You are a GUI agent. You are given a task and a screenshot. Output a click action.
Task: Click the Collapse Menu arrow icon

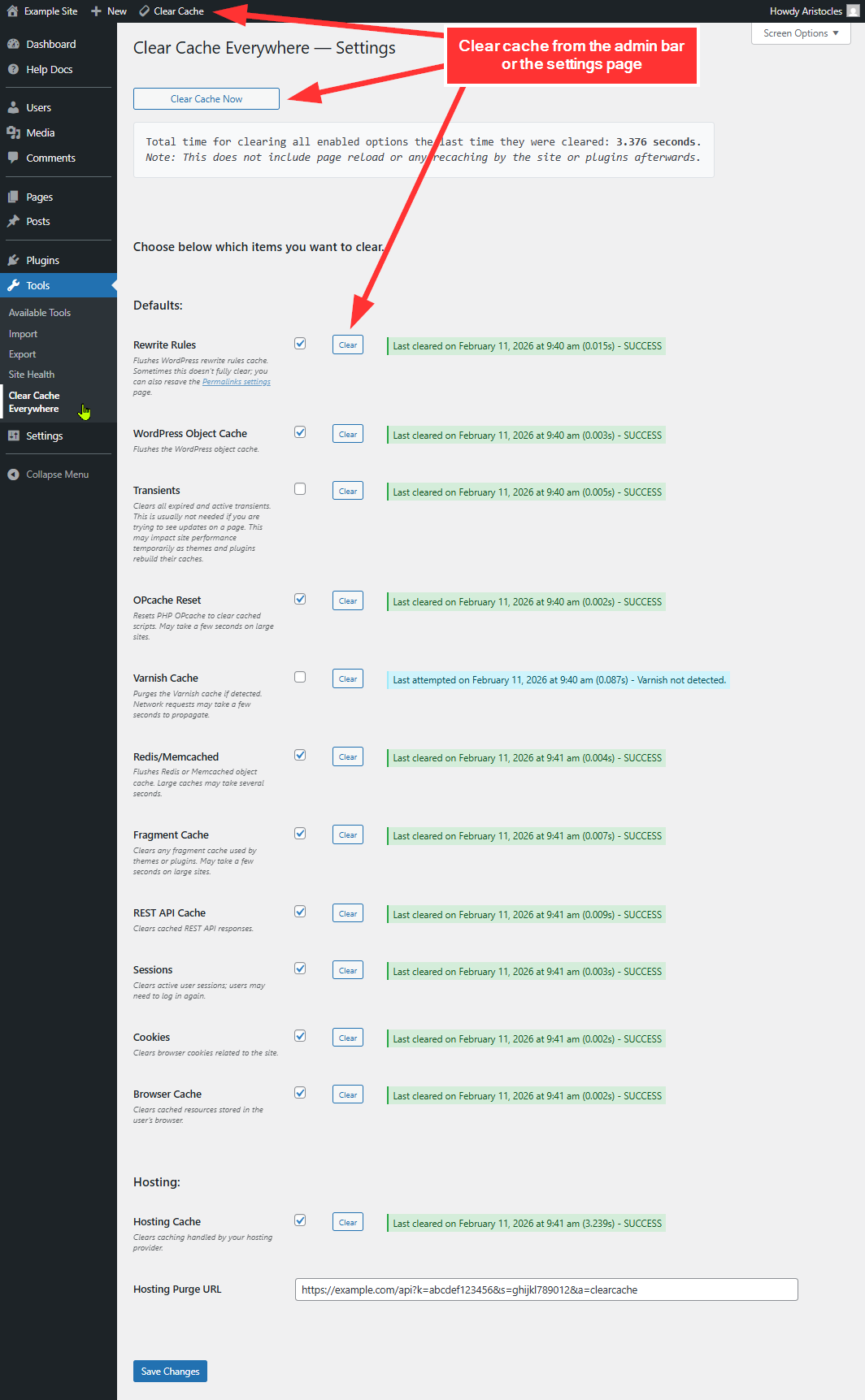[13, 475]
